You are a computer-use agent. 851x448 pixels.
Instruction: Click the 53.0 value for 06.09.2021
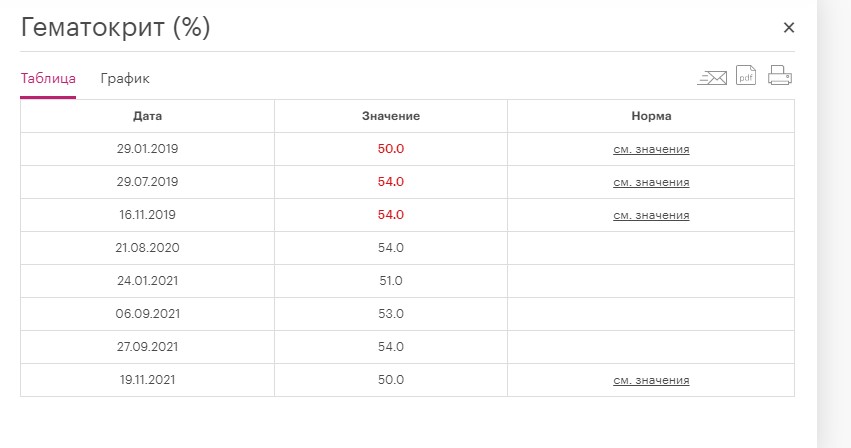click(x=391, y=314)
